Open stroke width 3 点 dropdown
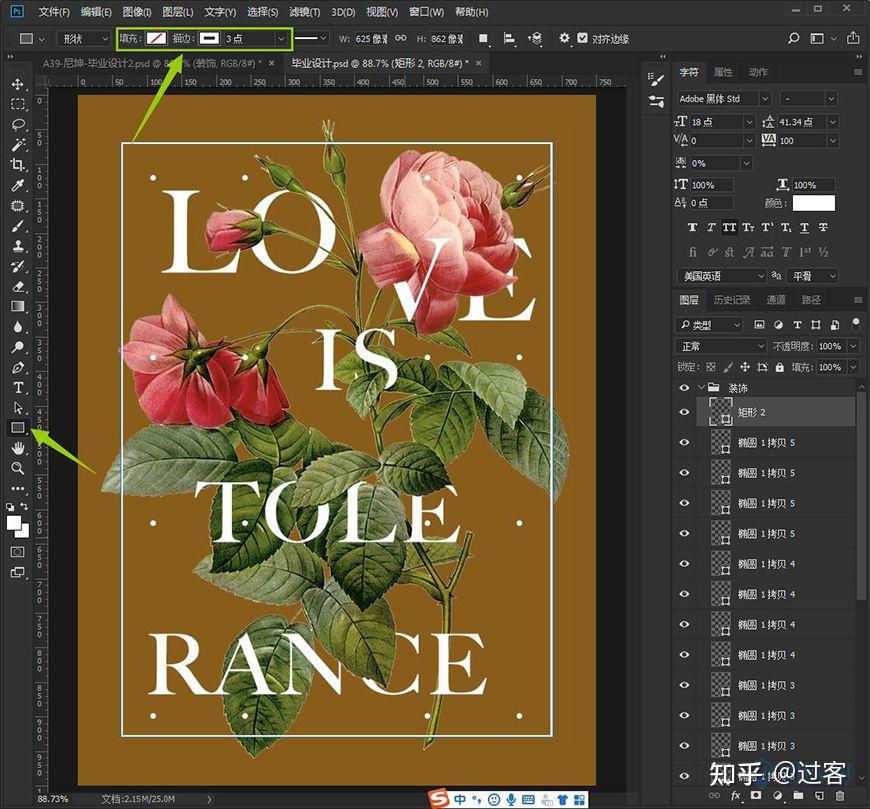 [281, 38]
